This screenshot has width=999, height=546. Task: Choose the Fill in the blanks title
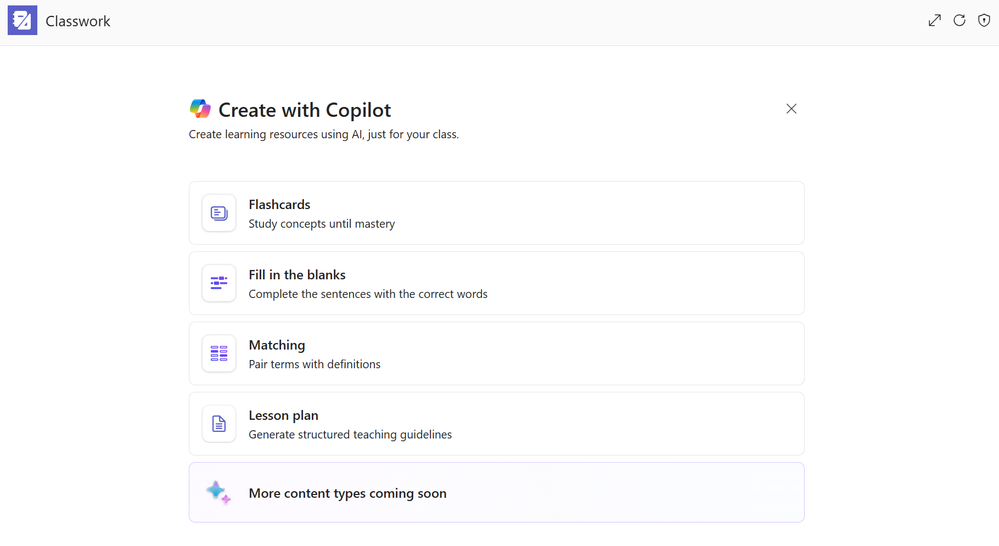coord(297,275)
